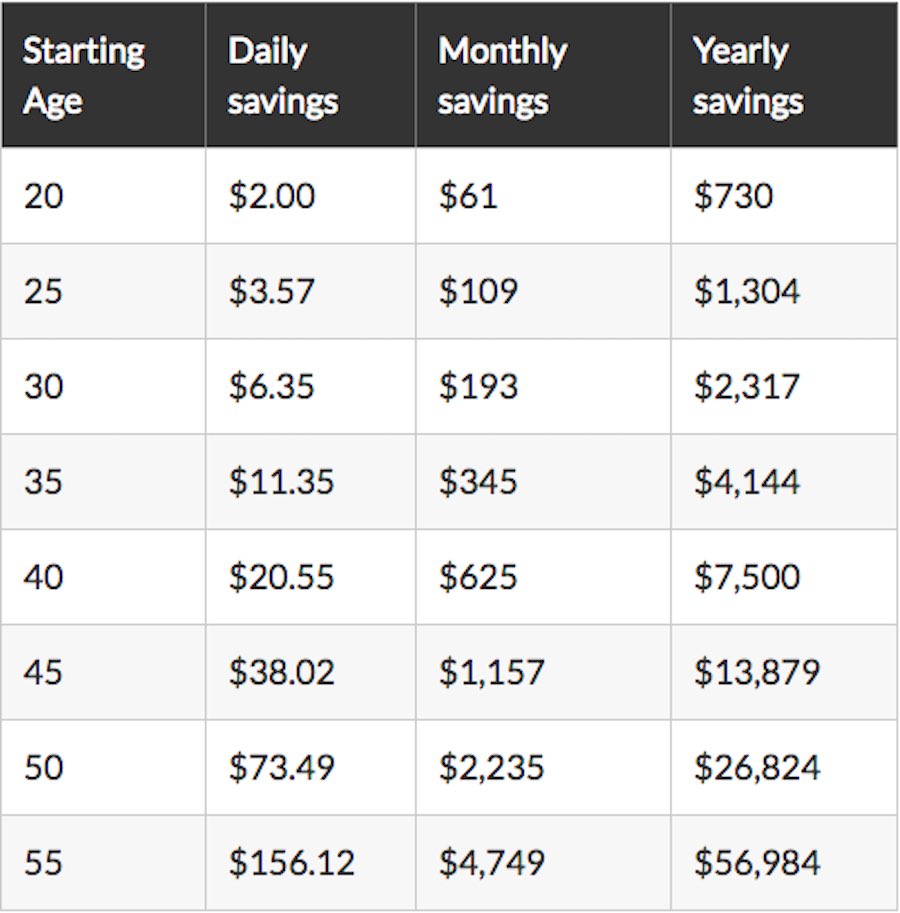Click the $6.35 daily savings cell
This screenshot has width=900, height=913.
[272, 386]
